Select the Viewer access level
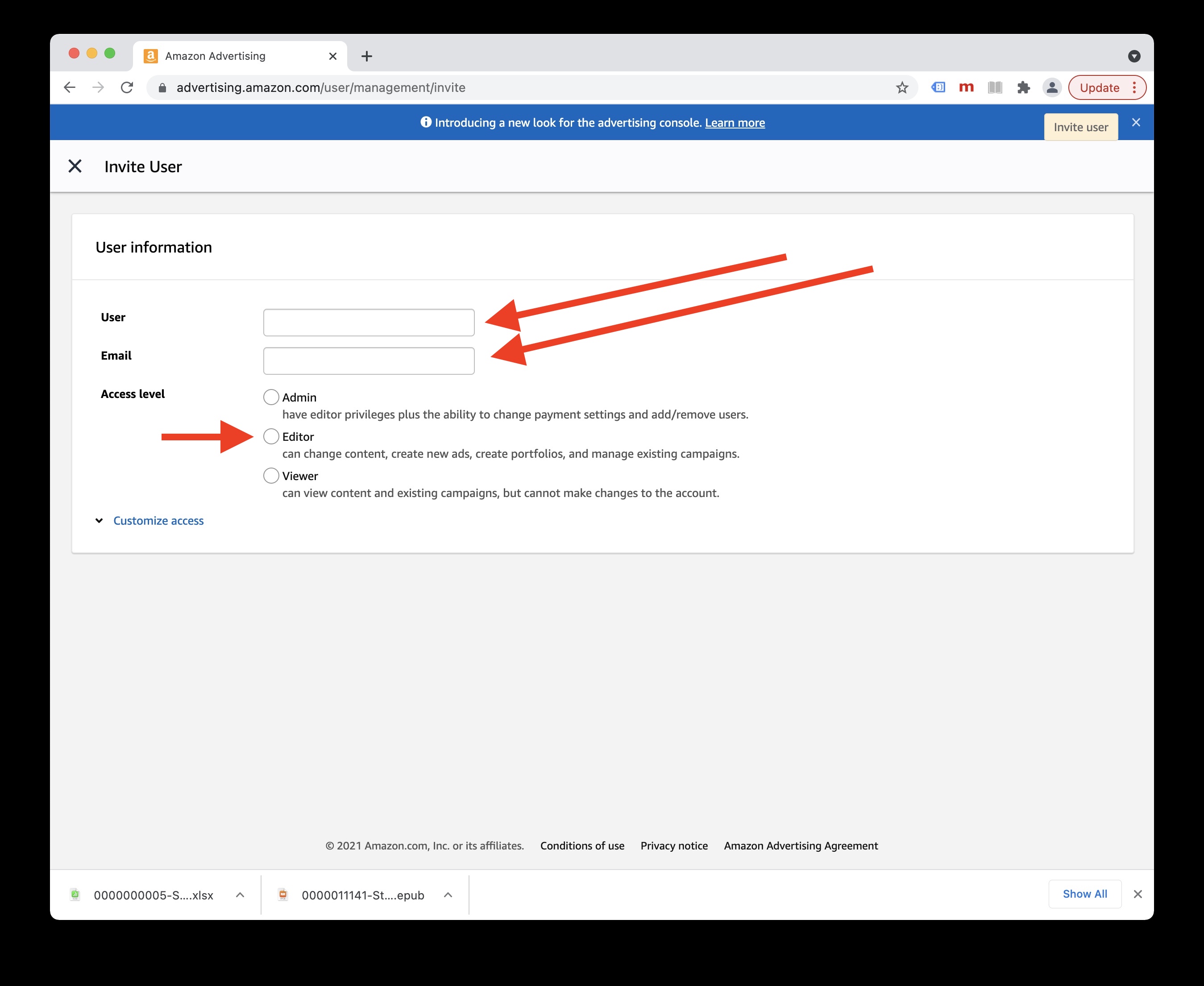This screenshot has height=986, width=1204. coord(271,476)
